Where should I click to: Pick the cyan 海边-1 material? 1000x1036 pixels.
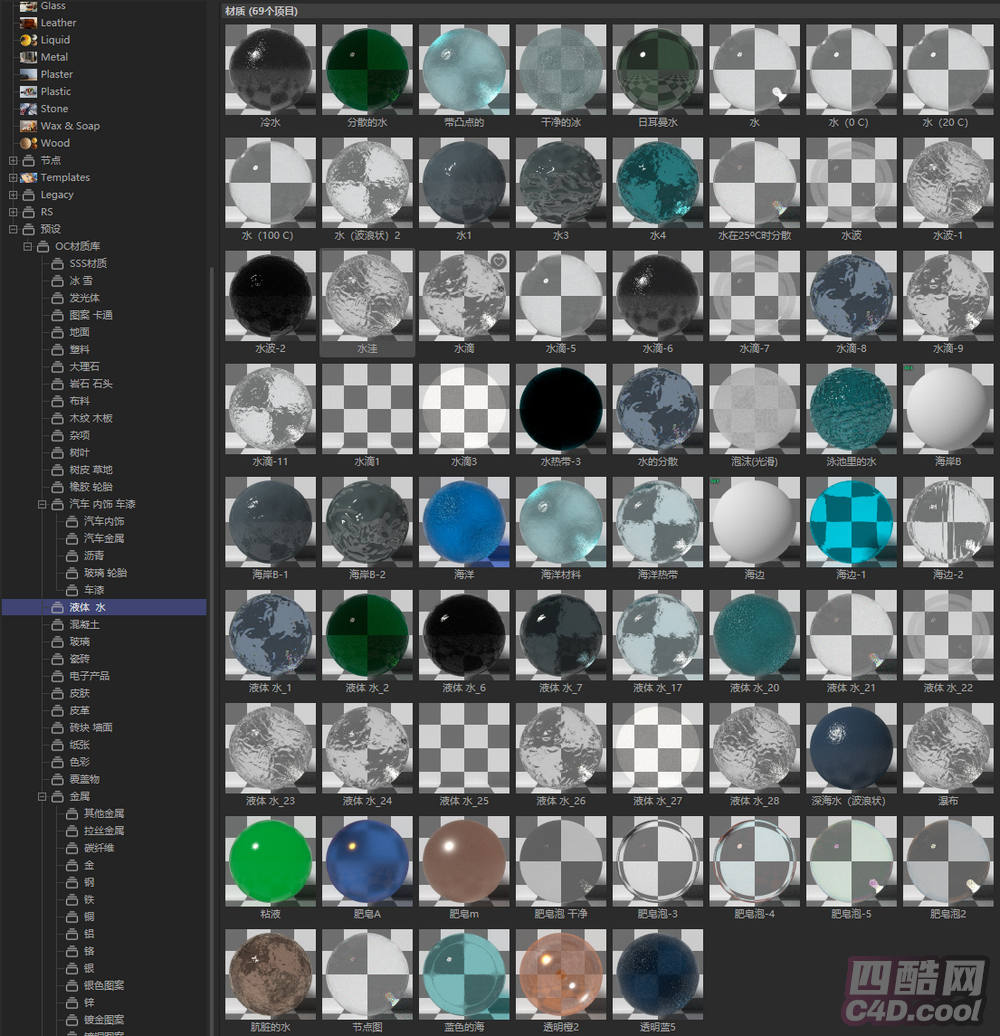(x=850, y=522)
